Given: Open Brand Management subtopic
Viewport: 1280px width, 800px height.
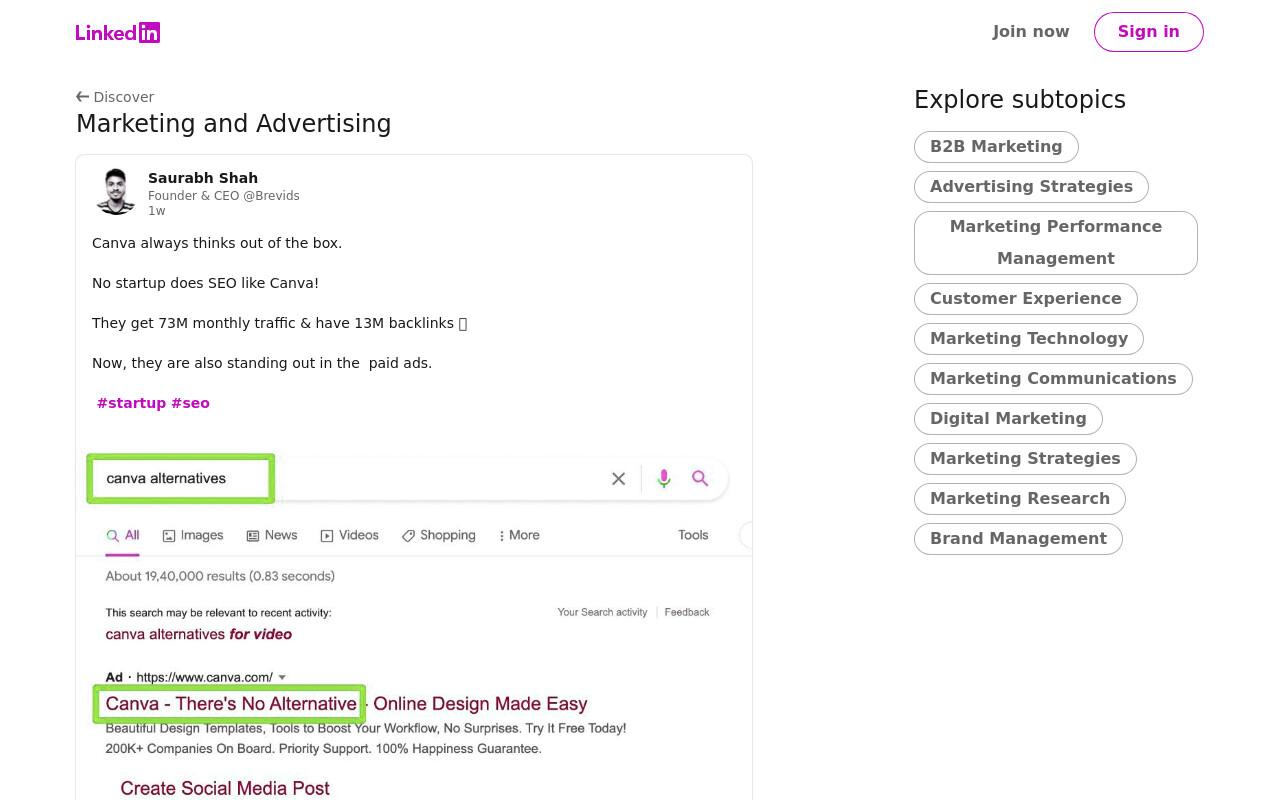Looking at the screenshot, I should click(1018, 539).
